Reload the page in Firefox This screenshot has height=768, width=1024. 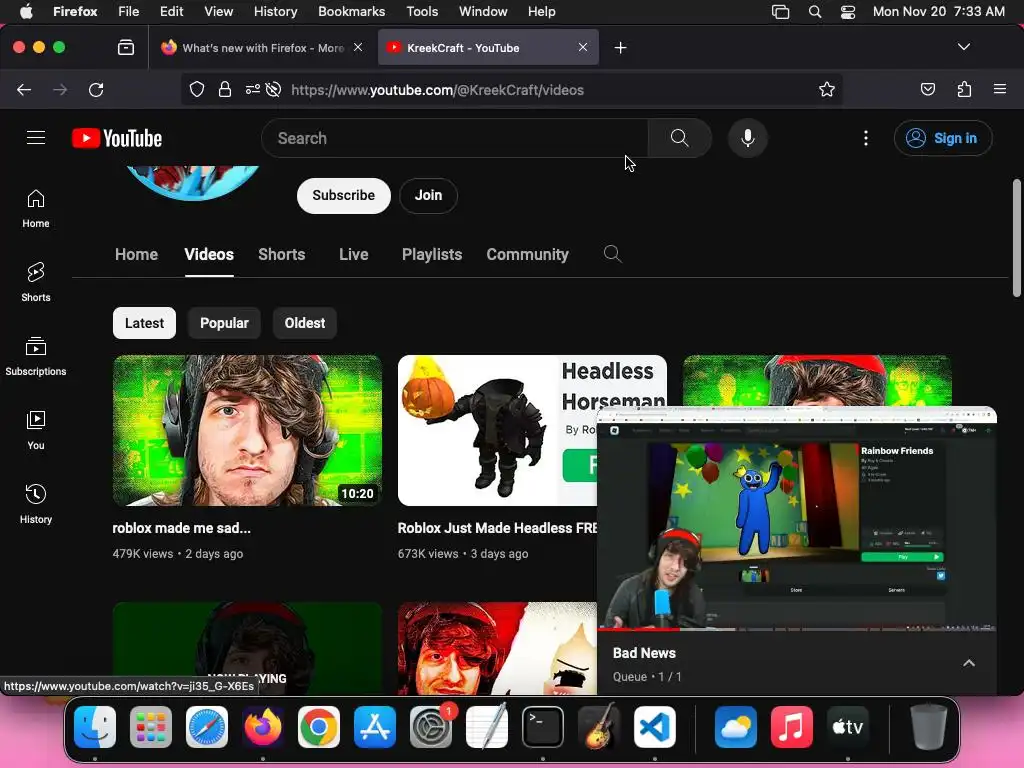96,89
